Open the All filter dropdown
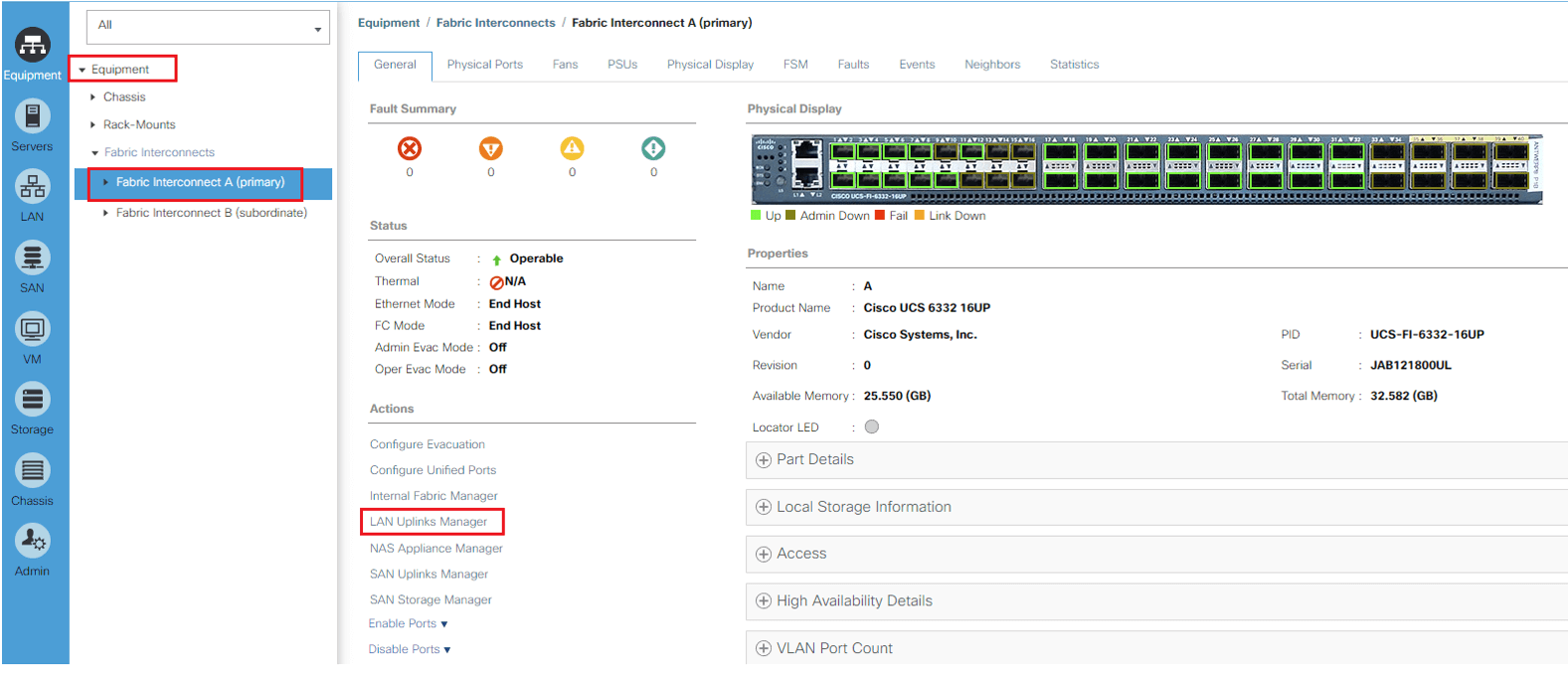 coord(208,27)
